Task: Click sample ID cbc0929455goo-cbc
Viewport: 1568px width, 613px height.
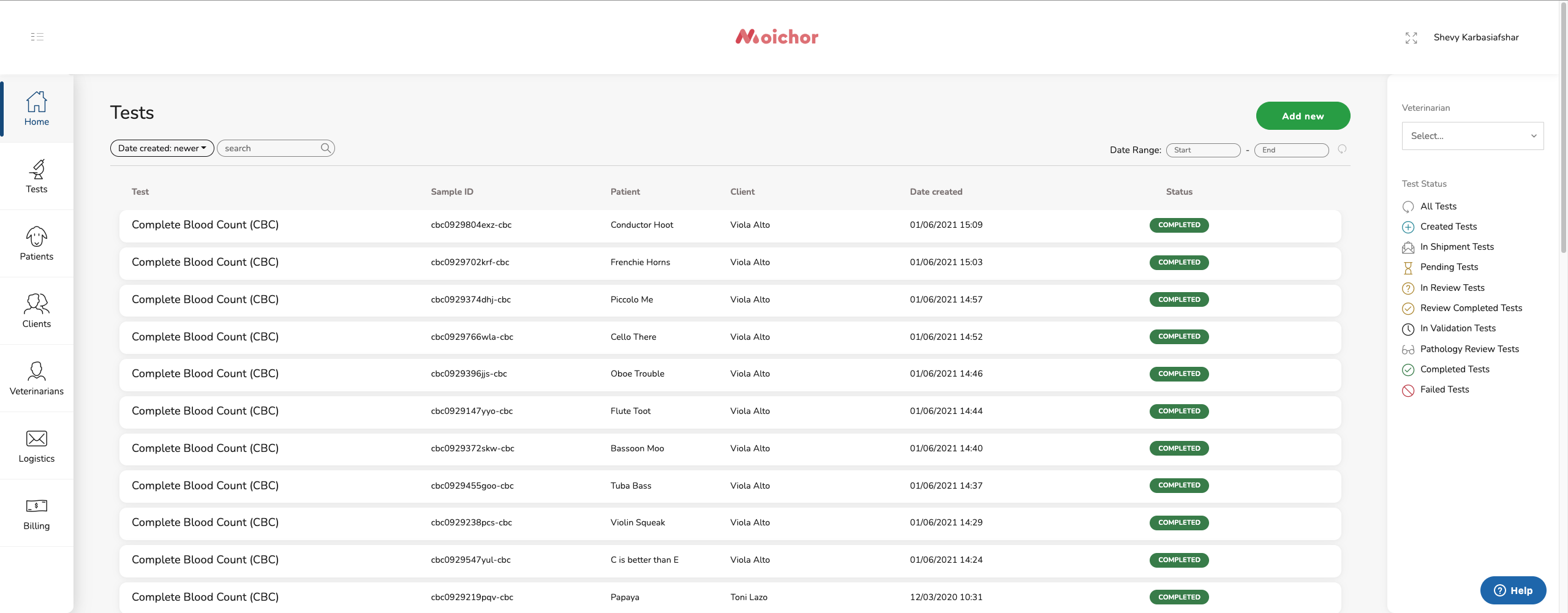Action: tap(472, 486)
